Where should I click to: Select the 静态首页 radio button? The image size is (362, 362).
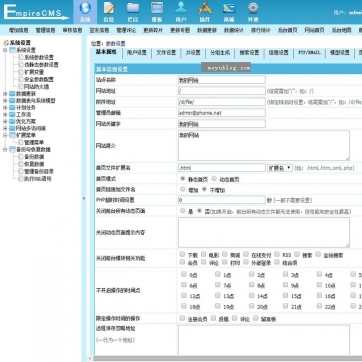(x=182, y=179)
